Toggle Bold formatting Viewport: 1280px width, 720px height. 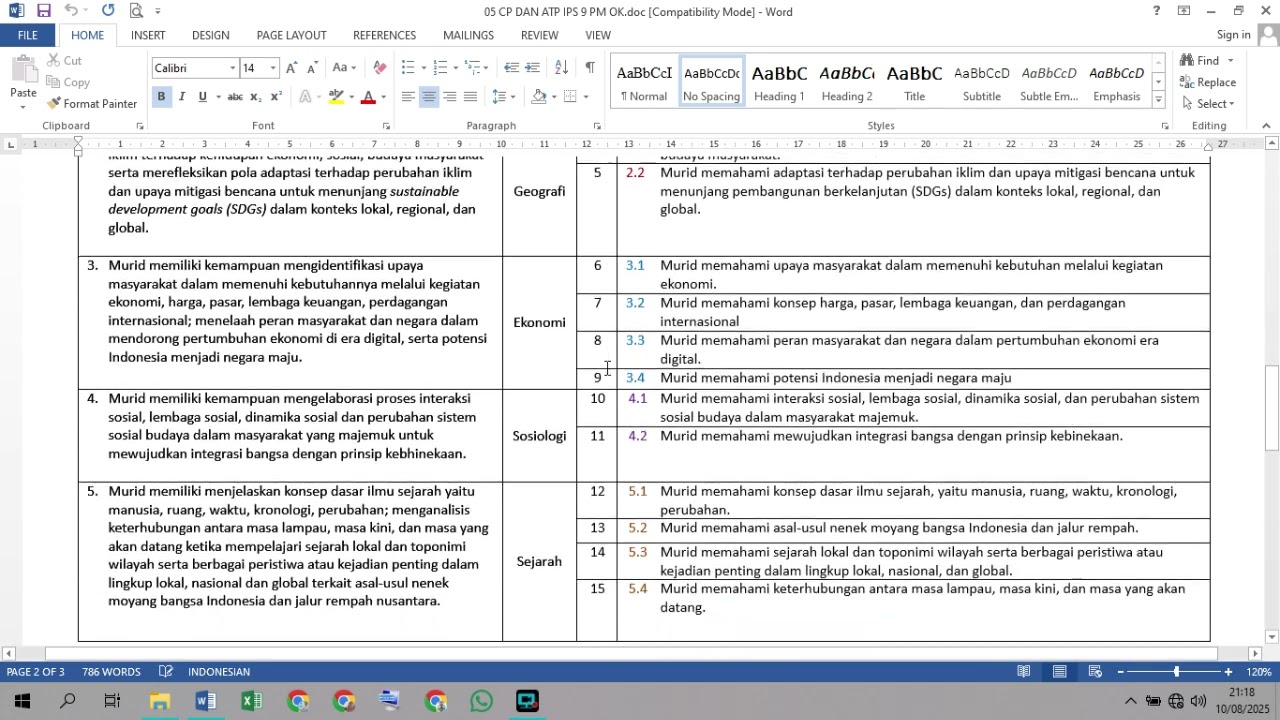[161, 97]
